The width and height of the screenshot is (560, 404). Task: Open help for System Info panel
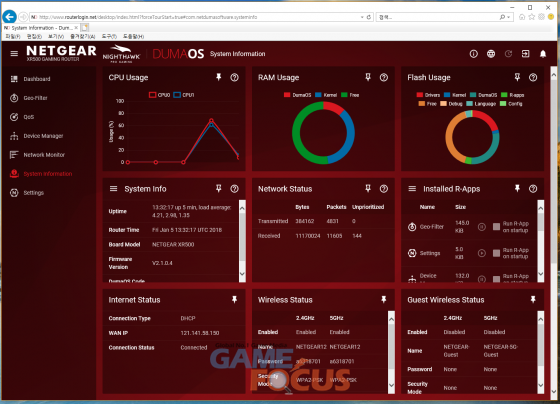pos(234,189)
